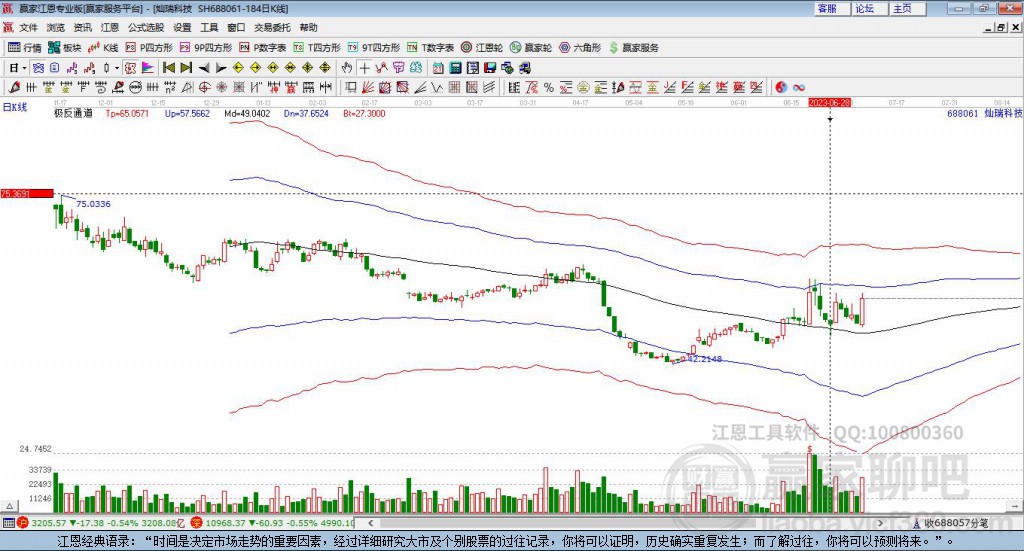Open the P四方形 square tool
1024x551 pixels.
point(149,48)
